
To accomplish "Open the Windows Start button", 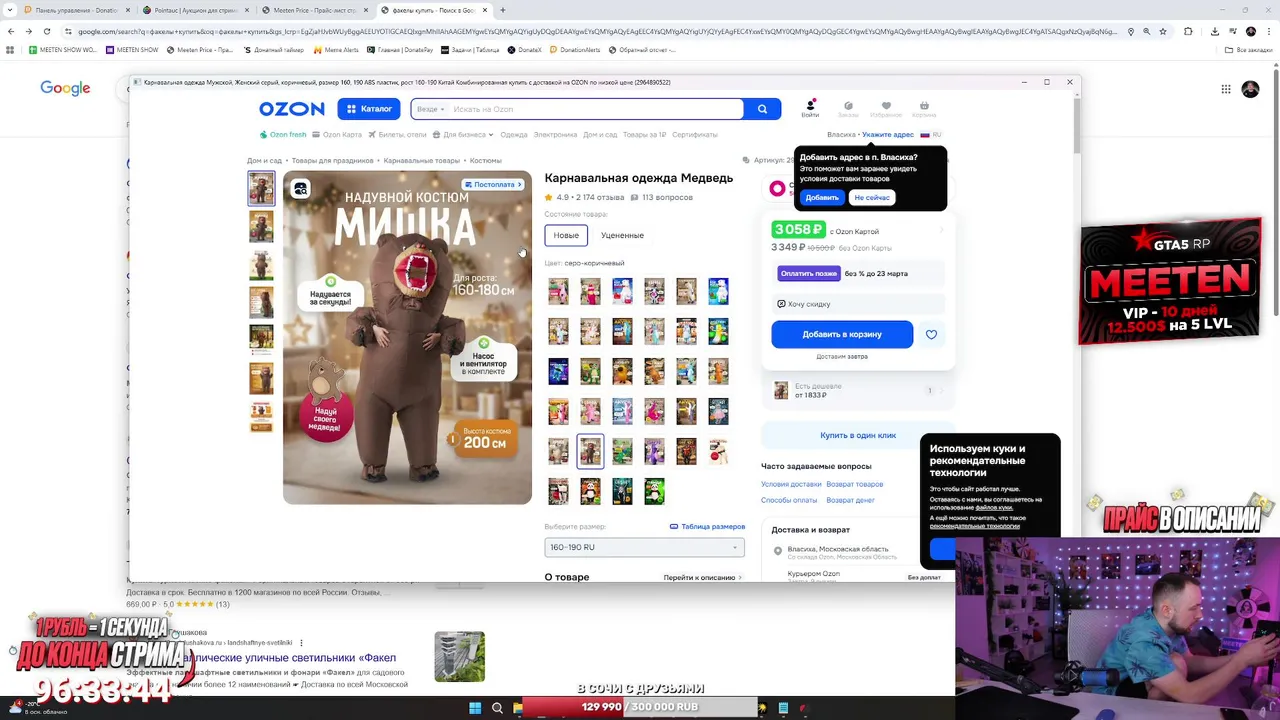I will (x=474, y=708).
